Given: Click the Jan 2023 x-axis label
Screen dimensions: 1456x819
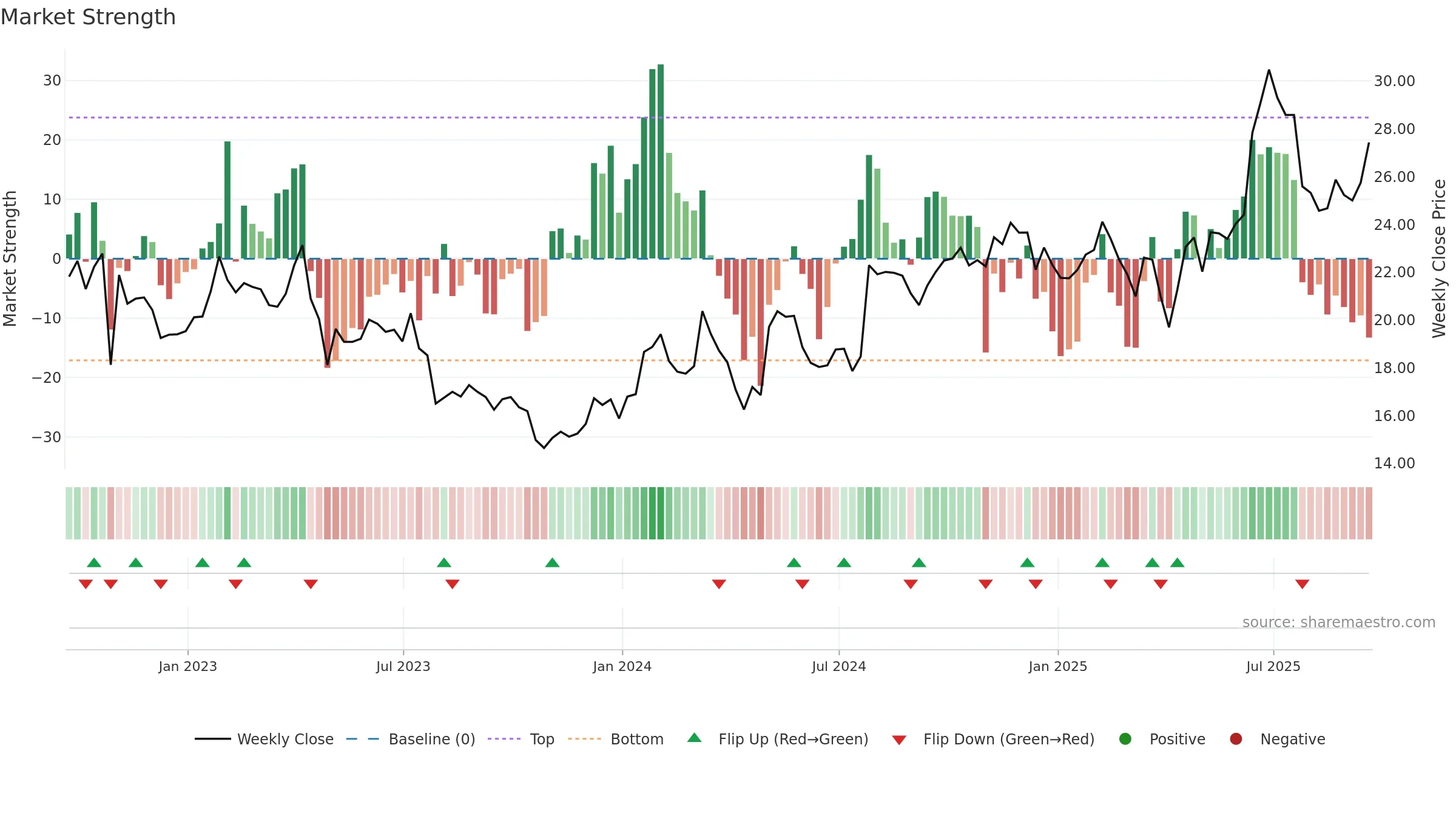Looking at the screenshot, I should [188, 666].
